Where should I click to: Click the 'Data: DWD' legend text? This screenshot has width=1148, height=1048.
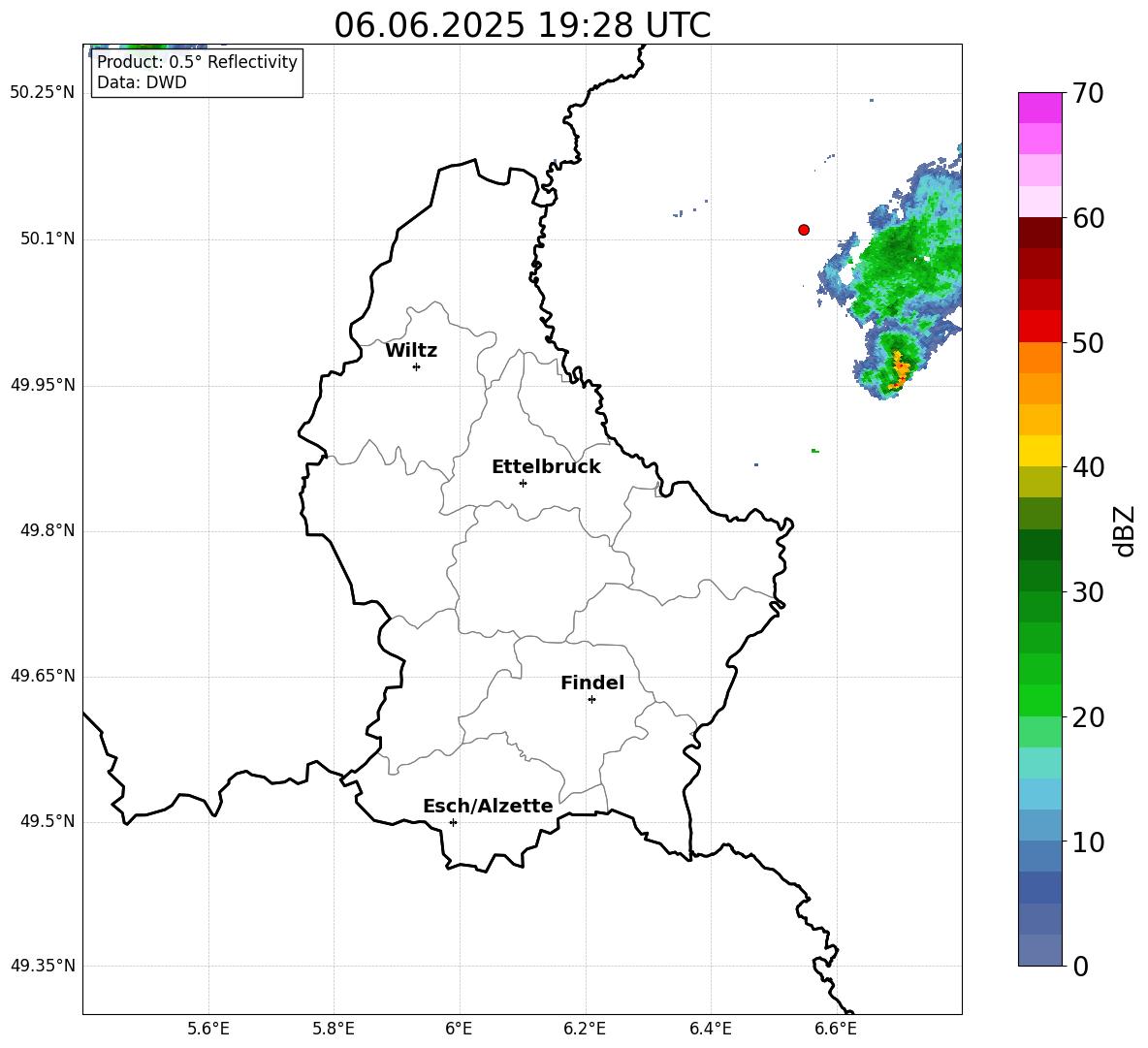click(x=142, y=82)
